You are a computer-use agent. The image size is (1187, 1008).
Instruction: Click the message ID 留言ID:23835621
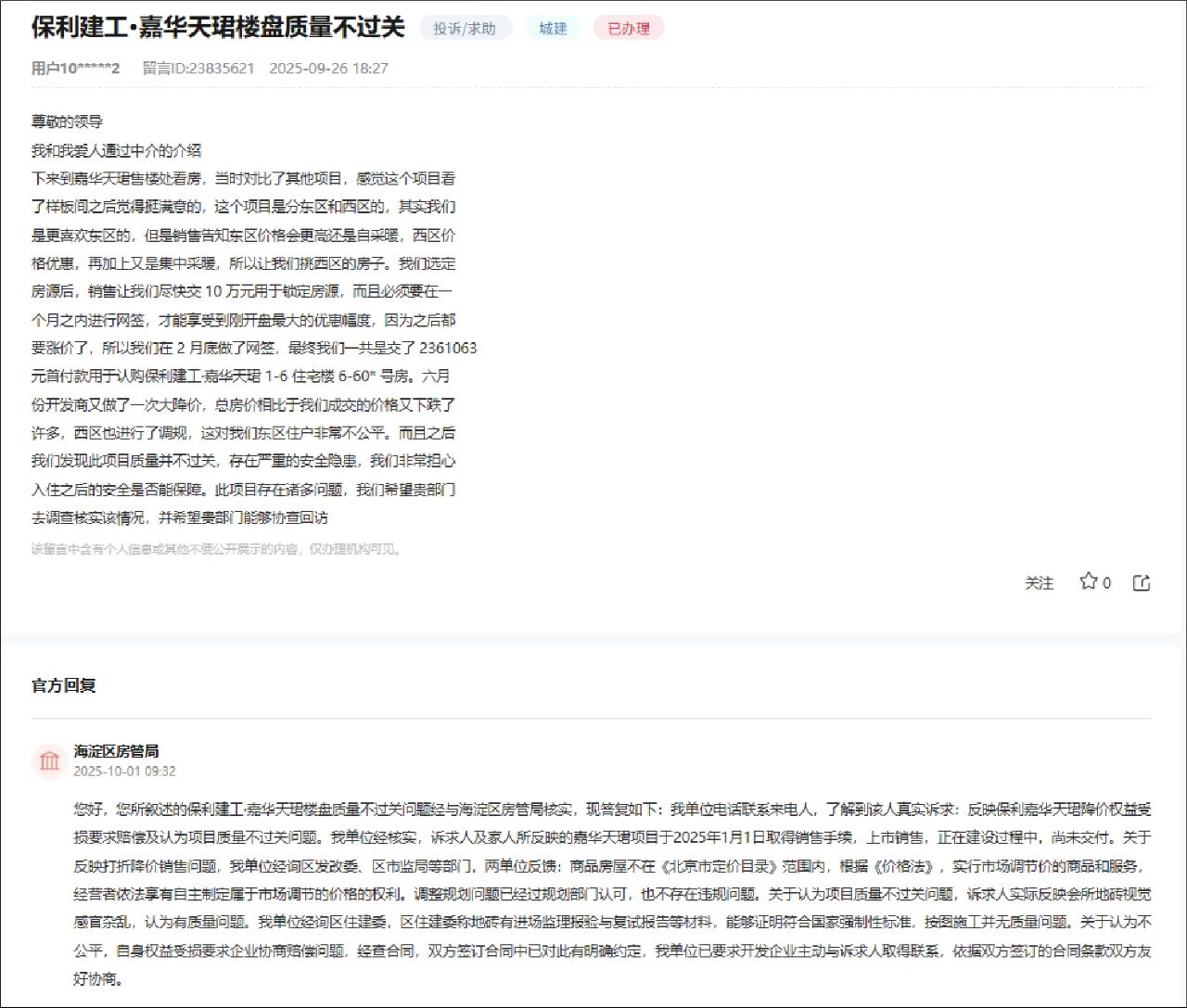tap(198, 68)
